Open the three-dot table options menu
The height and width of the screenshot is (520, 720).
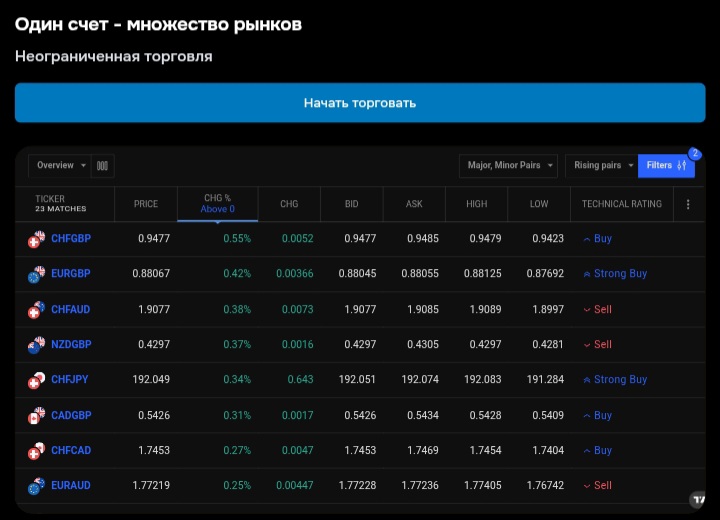(x=688, y=204)
